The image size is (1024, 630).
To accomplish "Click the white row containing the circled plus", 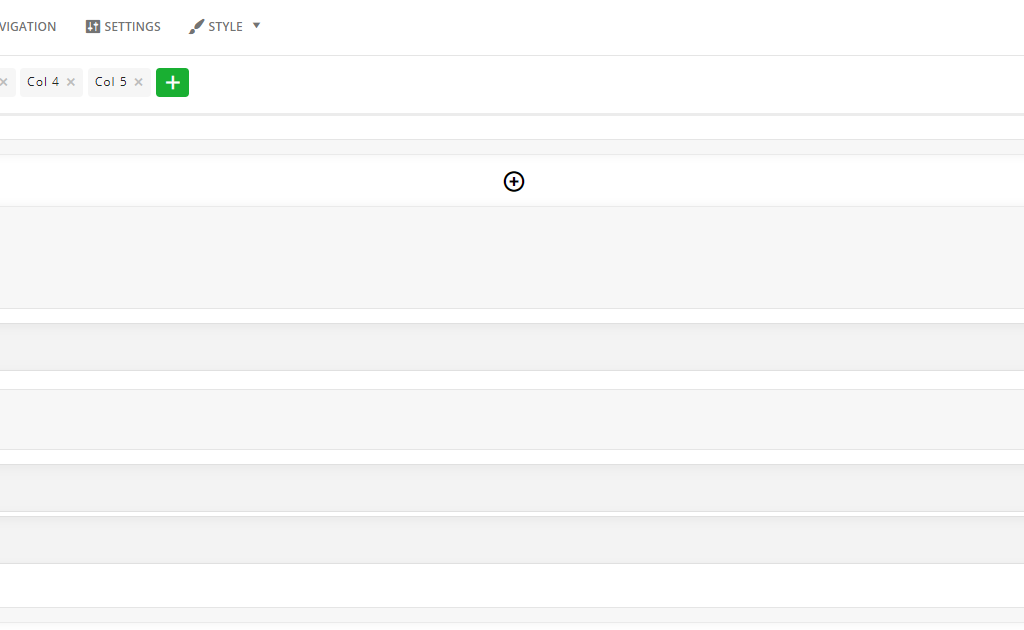I will 512,181.
